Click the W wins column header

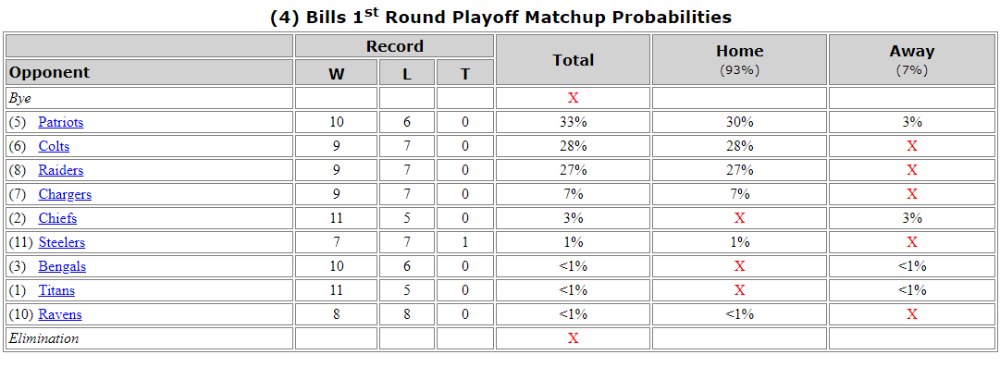tap(336, 73)
